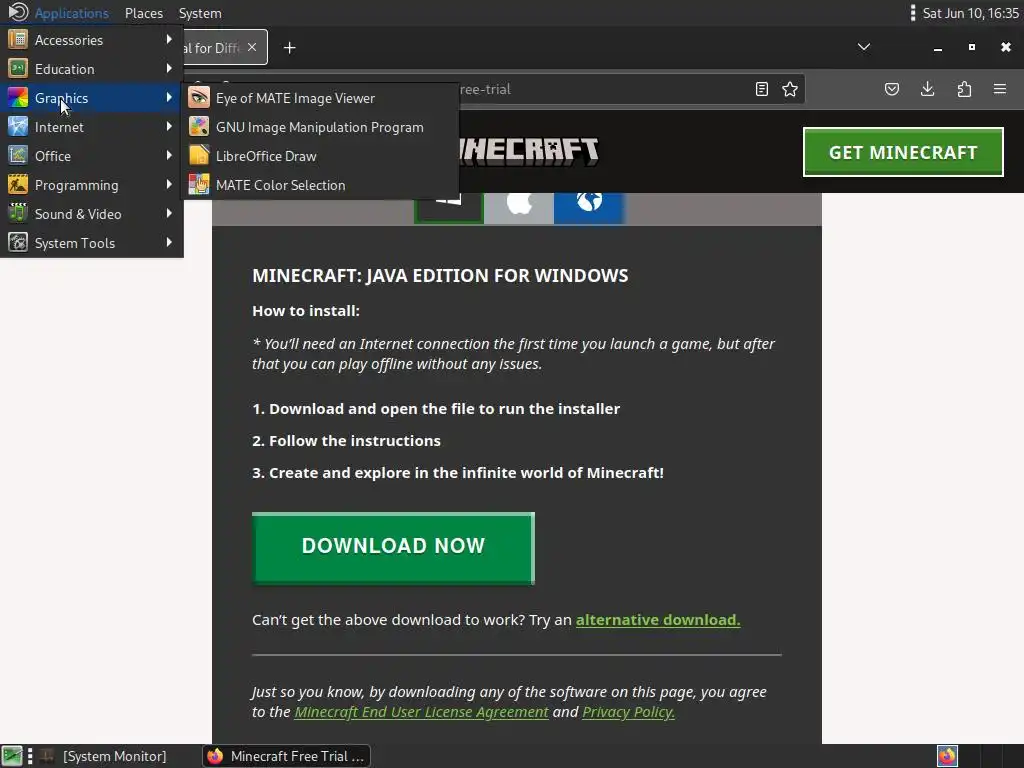1024x768 pixels.
Task: Select the Windows platform tab
Action: 449,208
